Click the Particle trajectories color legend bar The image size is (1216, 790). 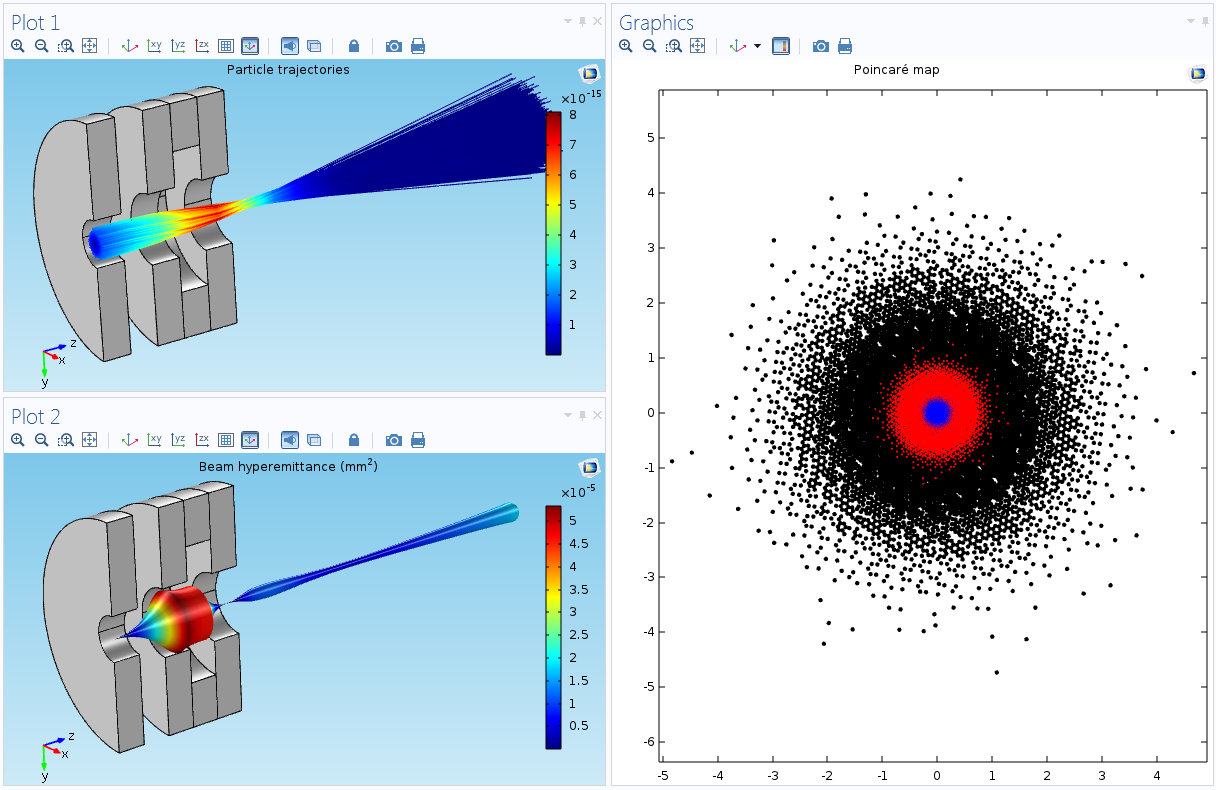click(x=553, y=232)
